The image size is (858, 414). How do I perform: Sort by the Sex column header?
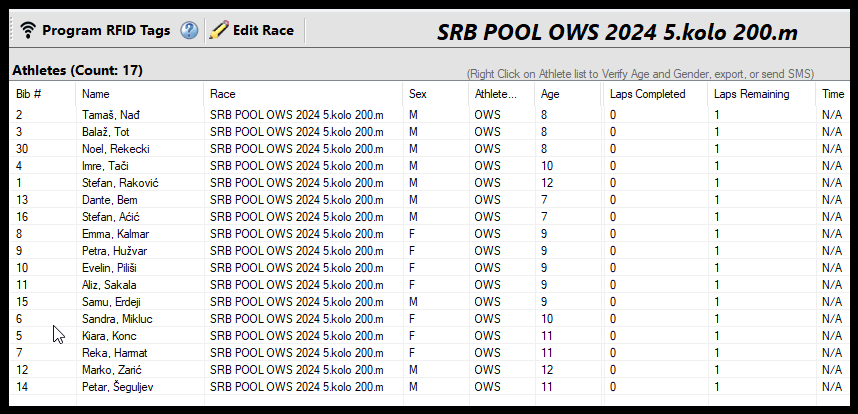coord(418,94)
